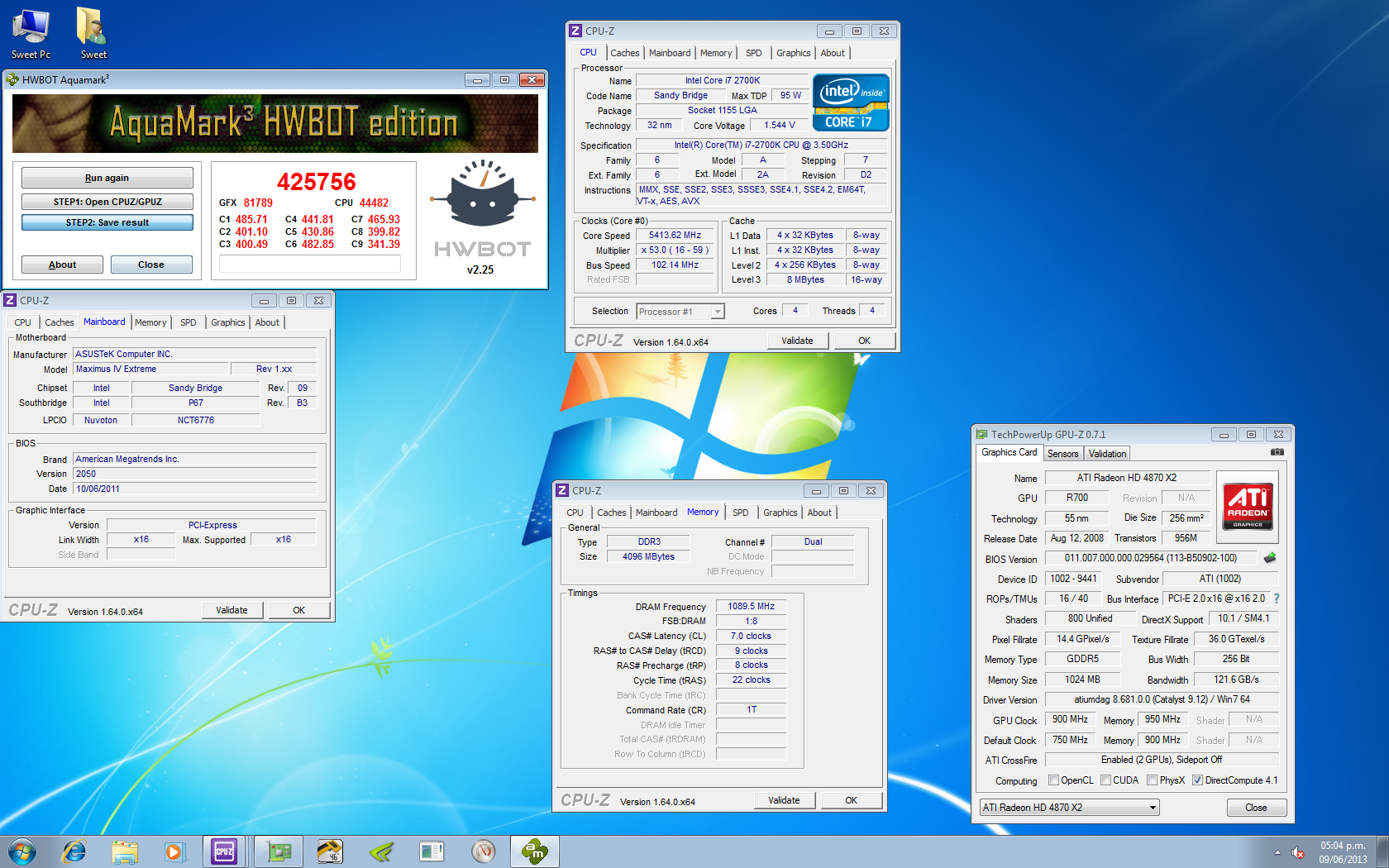Screen dimensions: 1389x868
Task: Open Memory tab in the Mainboard CPU-Z window
Action: [150, 322]
